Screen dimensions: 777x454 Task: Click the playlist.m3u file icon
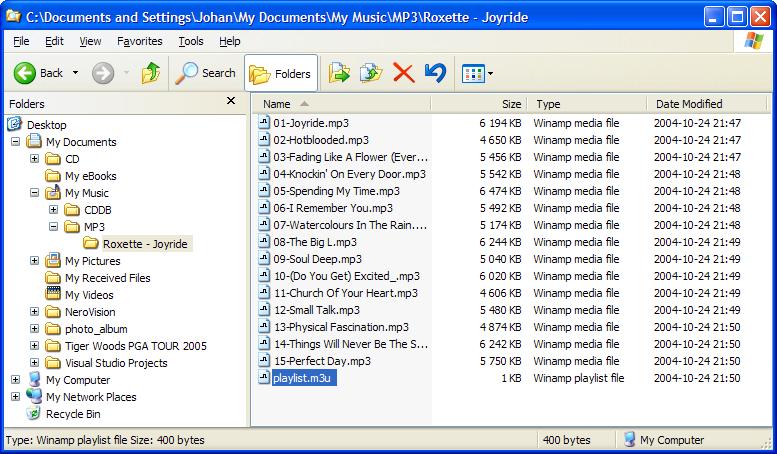[x=264, y=378]
